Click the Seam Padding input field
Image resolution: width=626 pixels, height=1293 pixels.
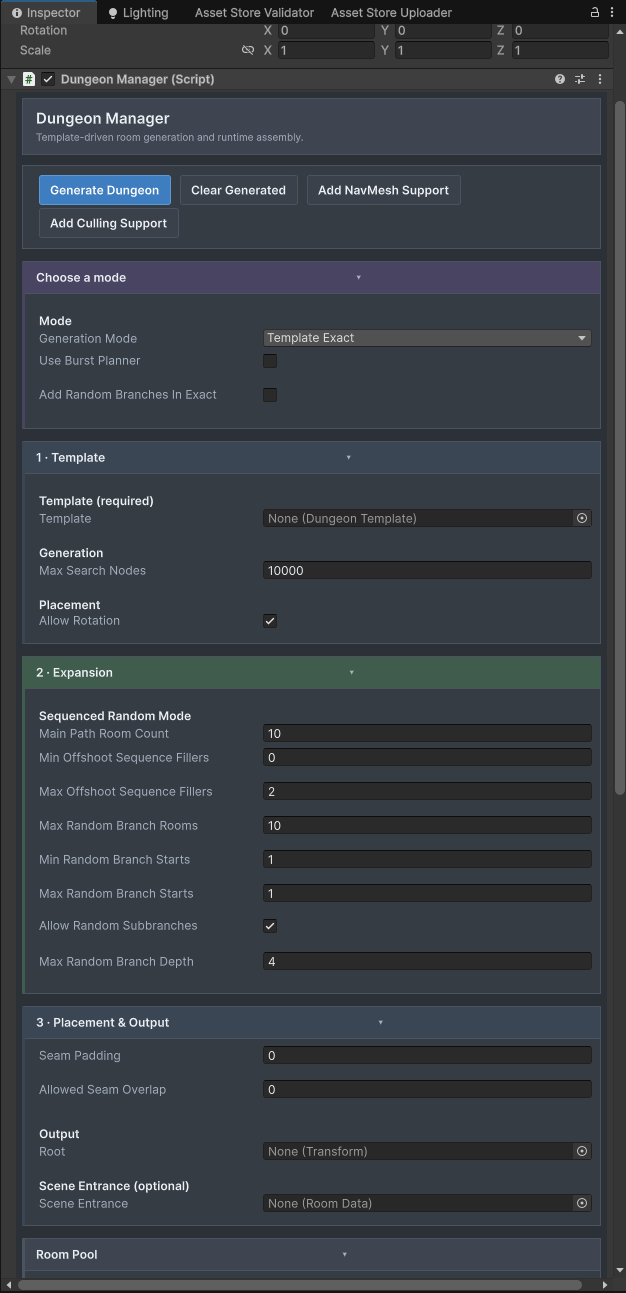pyautogui.click(x=427, y=1055)
